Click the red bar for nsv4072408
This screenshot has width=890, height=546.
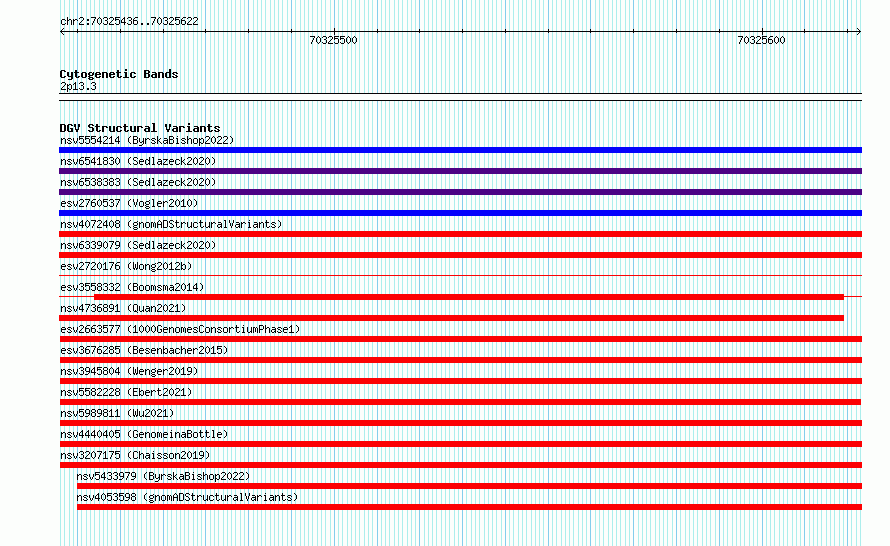tap(460, 234)
